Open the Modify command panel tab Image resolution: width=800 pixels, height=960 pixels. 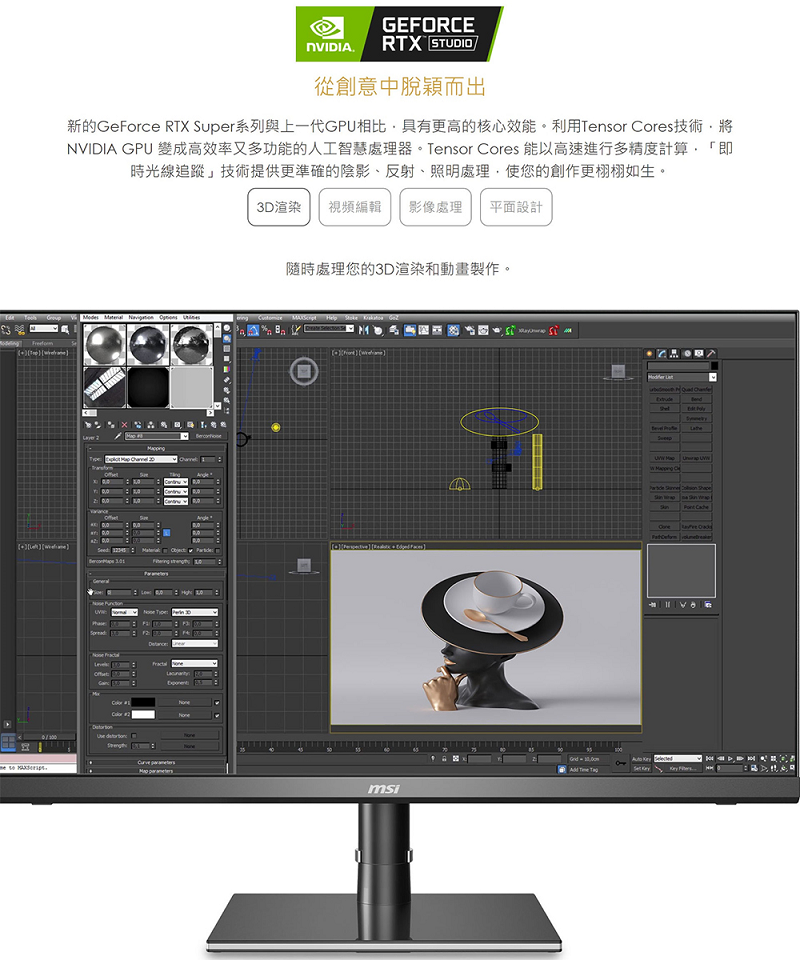[x=662, y=354]
